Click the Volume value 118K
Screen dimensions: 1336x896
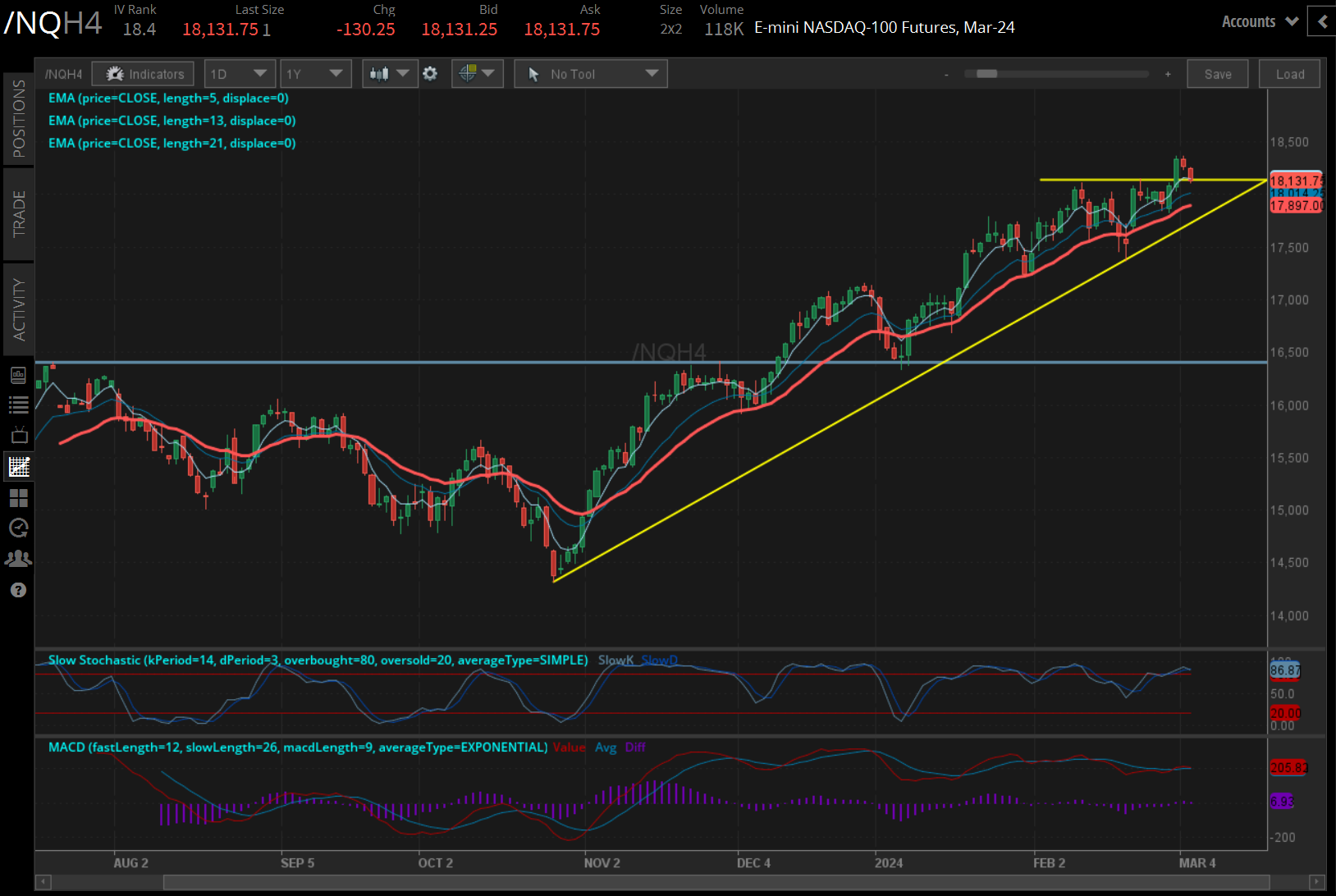(x=724, y=30)
